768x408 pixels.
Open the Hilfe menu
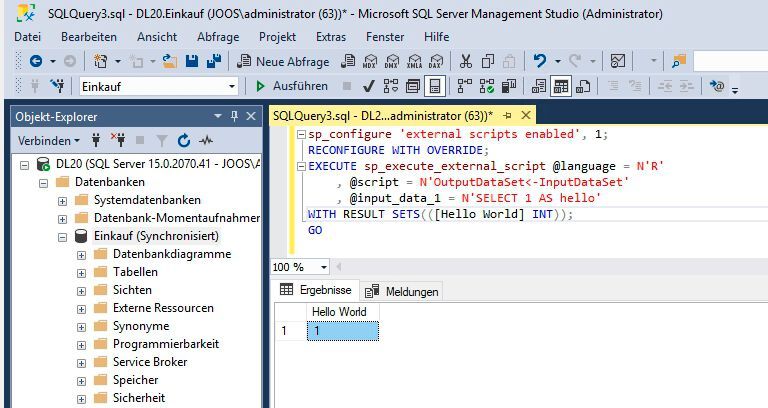point(436,37)
